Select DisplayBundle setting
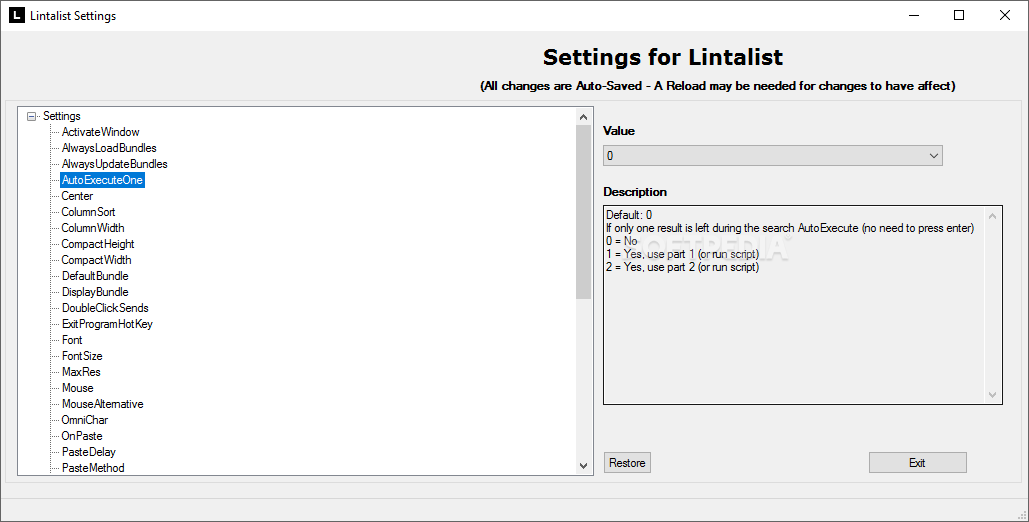The width and height of the screenshot is (1029, 522). pyautogui.click(x=95, y=292)
